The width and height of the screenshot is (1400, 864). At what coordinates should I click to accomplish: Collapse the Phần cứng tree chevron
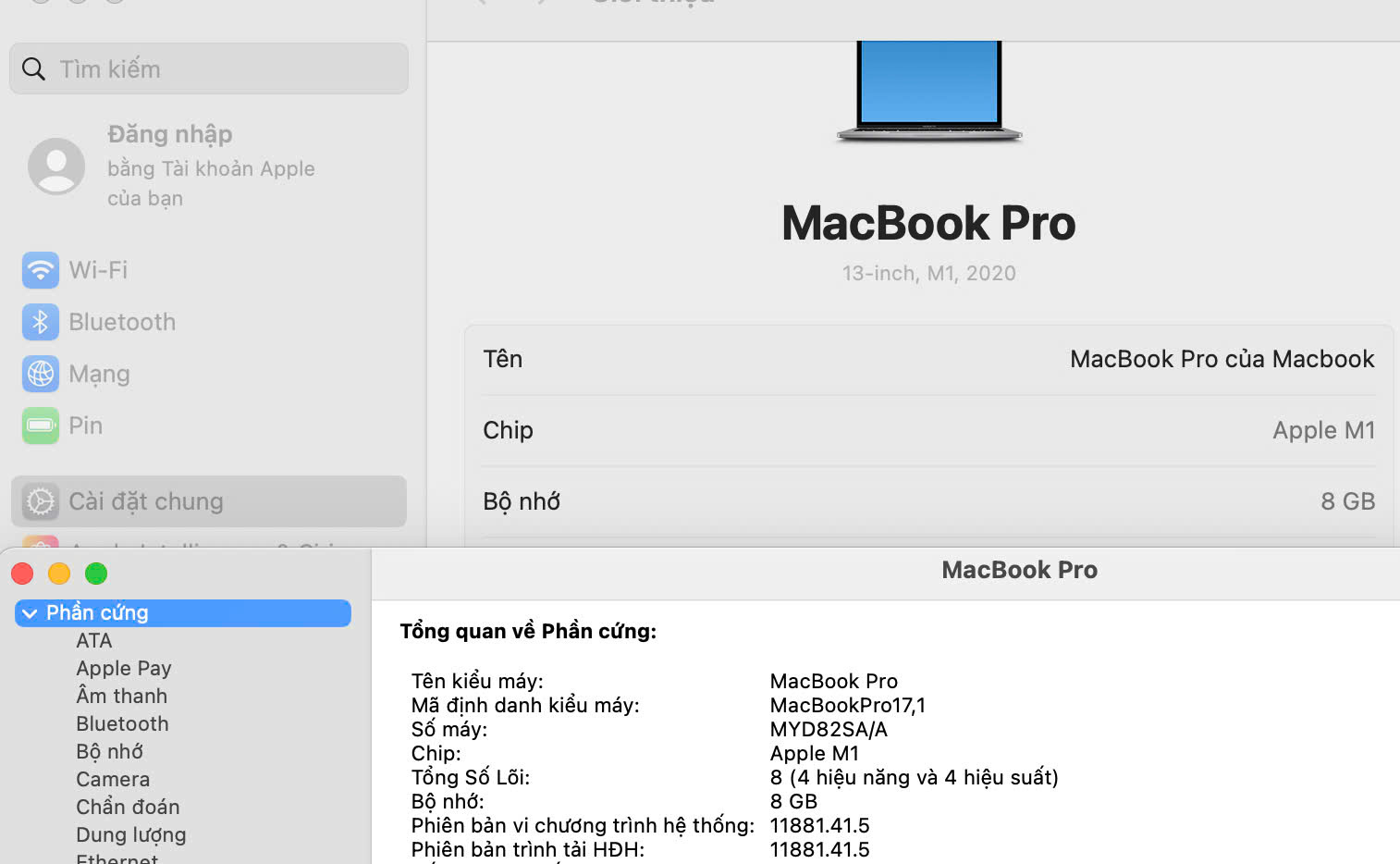30,613
